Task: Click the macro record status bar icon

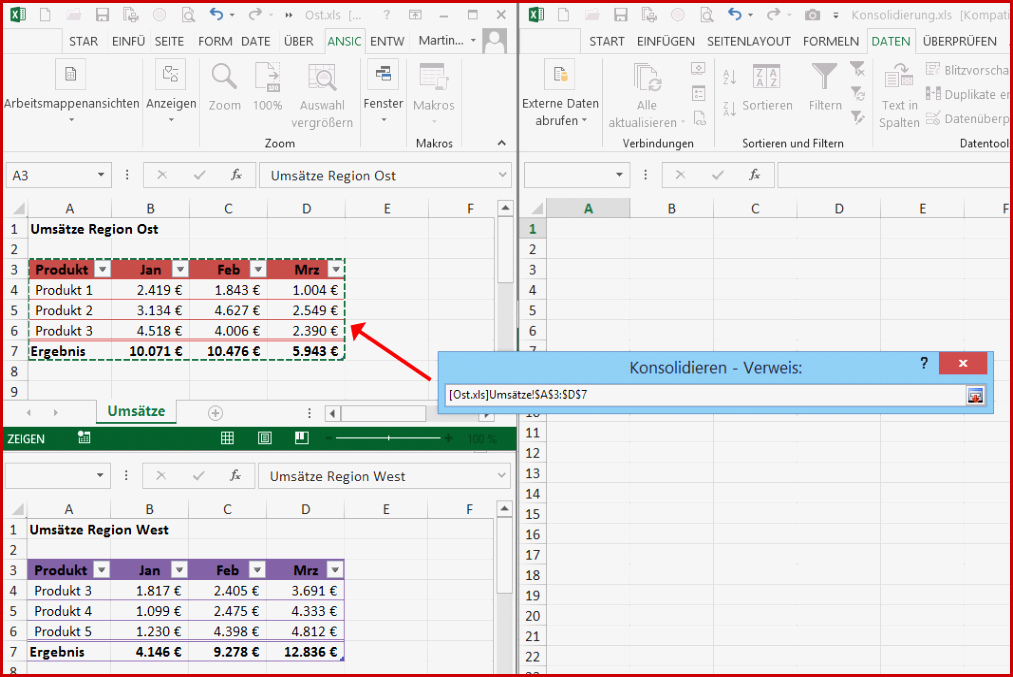Action: 84,438
